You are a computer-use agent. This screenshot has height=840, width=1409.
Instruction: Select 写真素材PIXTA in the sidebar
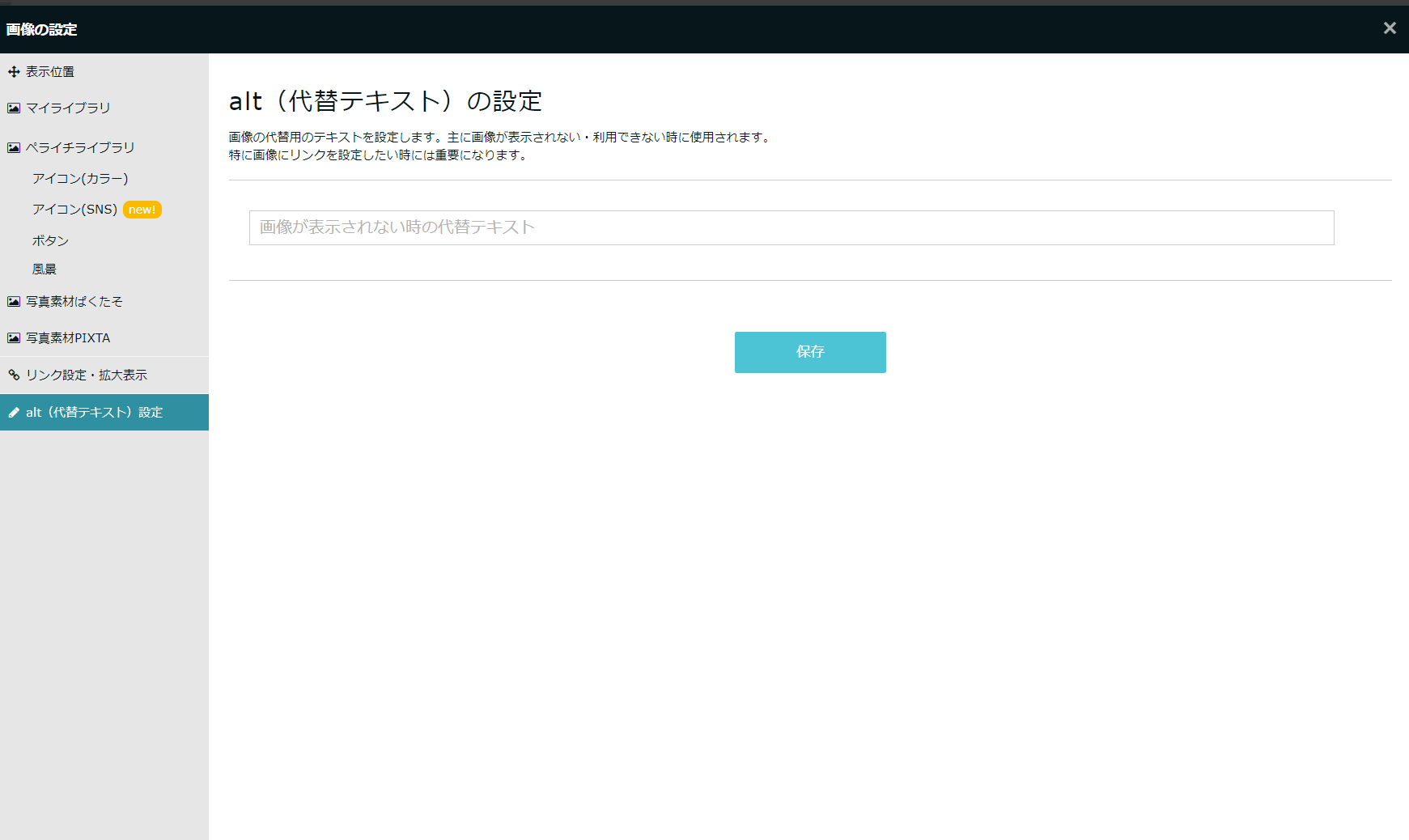click(104, 337)
